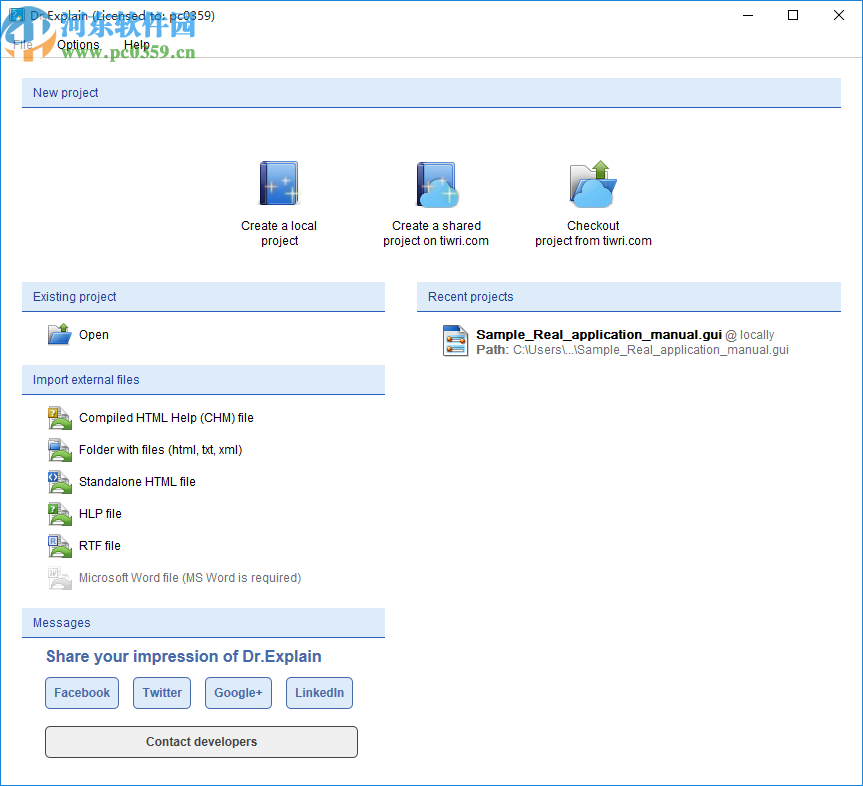Image resolution: width=863 pixels, height=786 pixels.
Task: Minimize the Dr.Explain window
Action: 747,15
